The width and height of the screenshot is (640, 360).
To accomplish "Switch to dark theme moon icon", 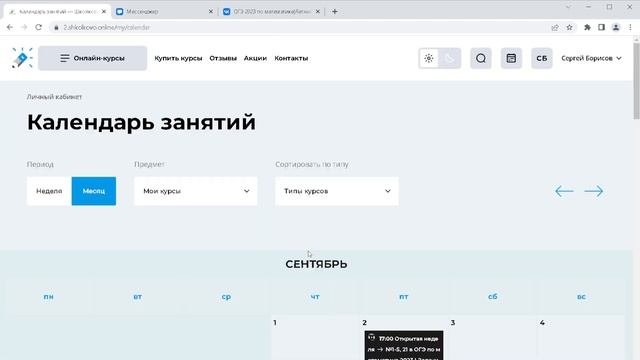I will (x=450, y=58).
